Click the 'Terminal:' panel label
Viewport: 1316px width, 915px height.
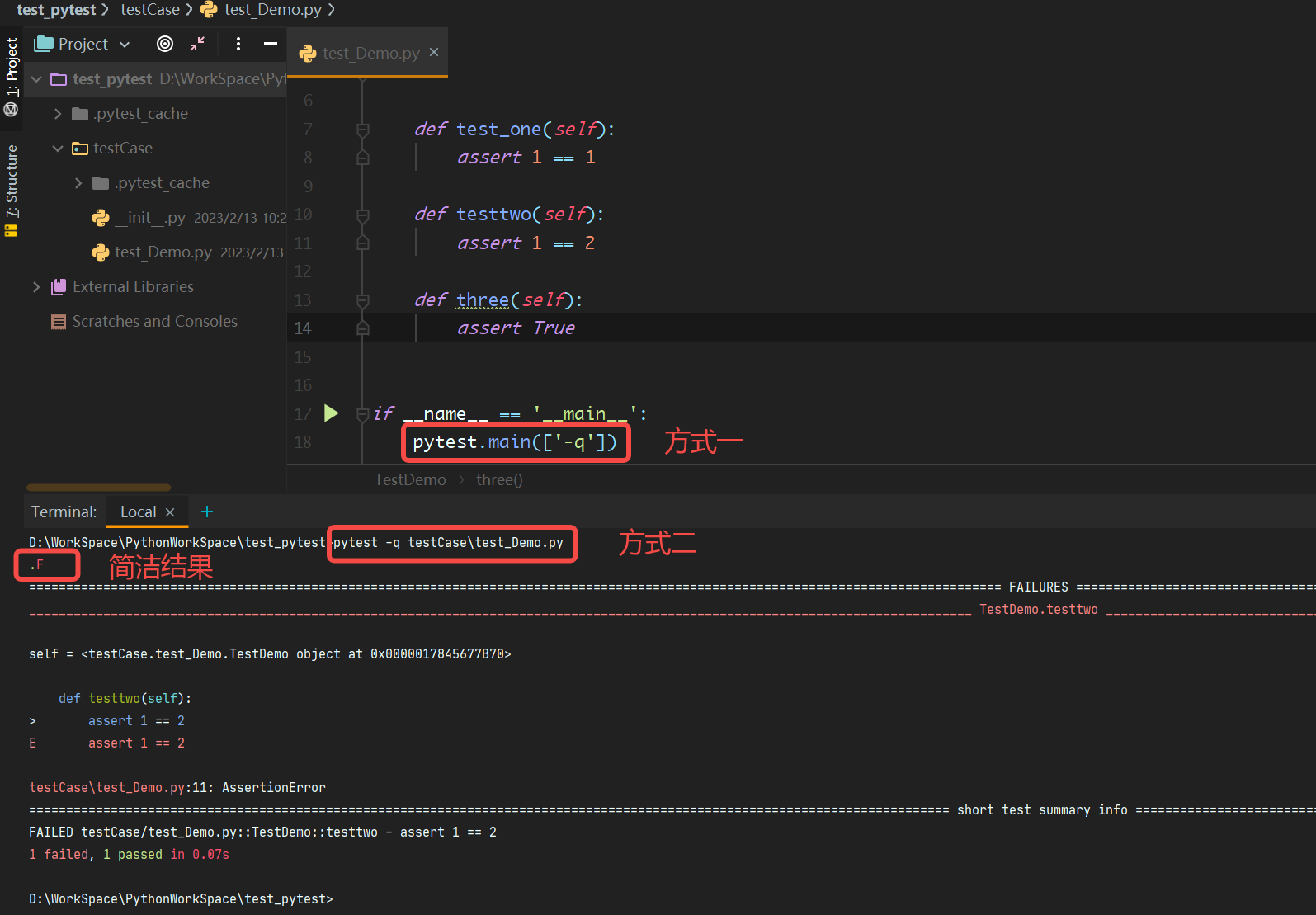pyautogui.click(x=64, y=512)
